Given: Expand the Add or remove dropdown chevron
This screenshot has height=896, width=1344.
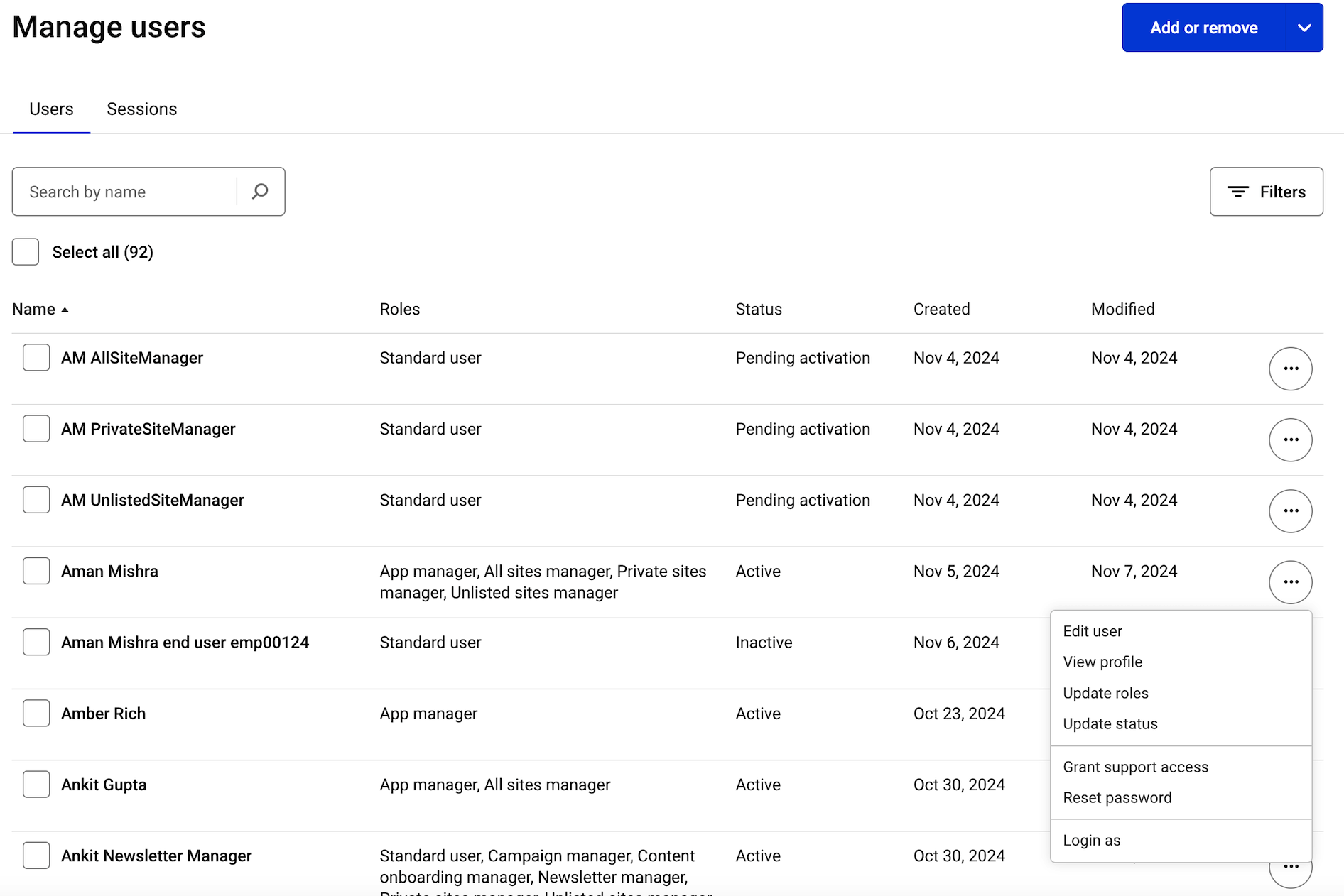Looking at the screenshot, I should point(1304,27).
